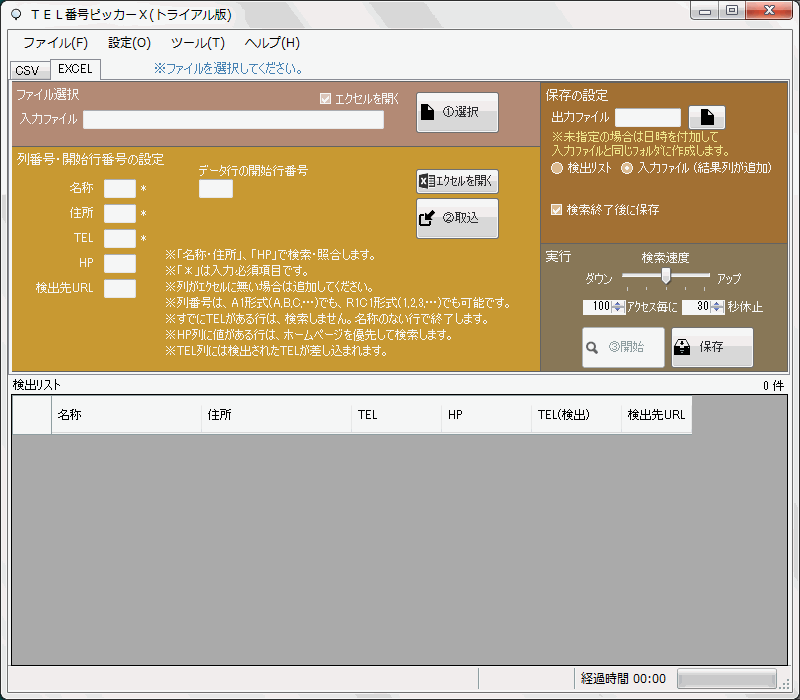Click the 入力ファイル text field
The width and height of the screenshot is (800, 700).
click(233, 120)
